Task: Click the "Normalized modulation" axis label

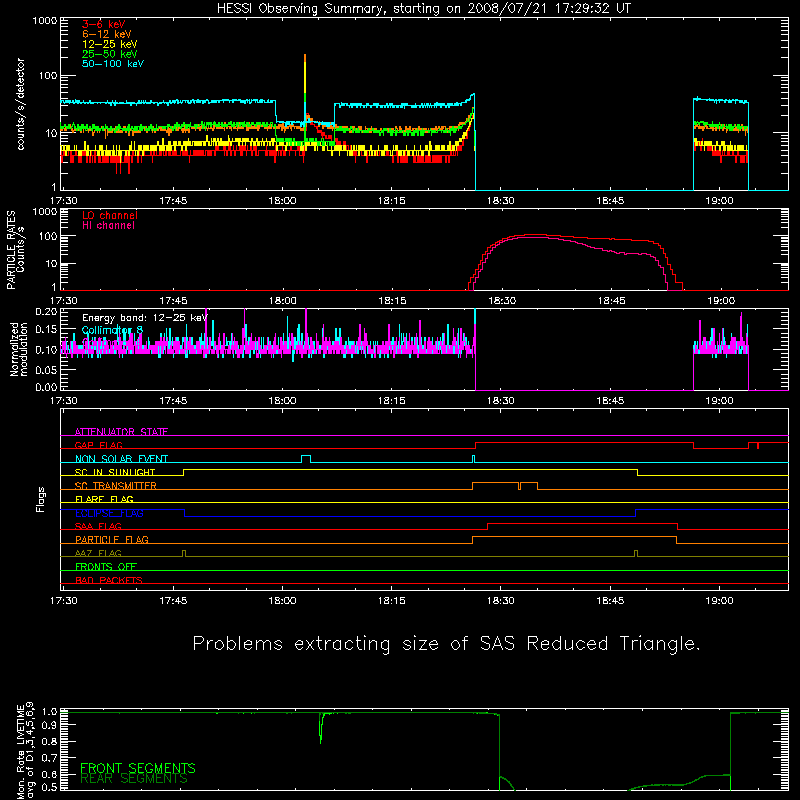Action: tap(18, 349)
